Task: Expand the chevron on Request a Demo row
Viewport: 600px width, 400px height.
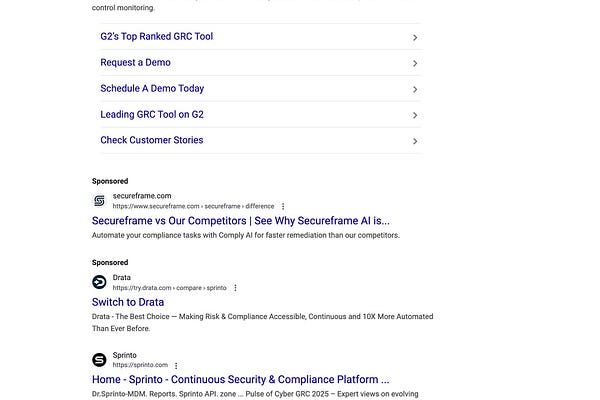Action: (x=415, y=64)
